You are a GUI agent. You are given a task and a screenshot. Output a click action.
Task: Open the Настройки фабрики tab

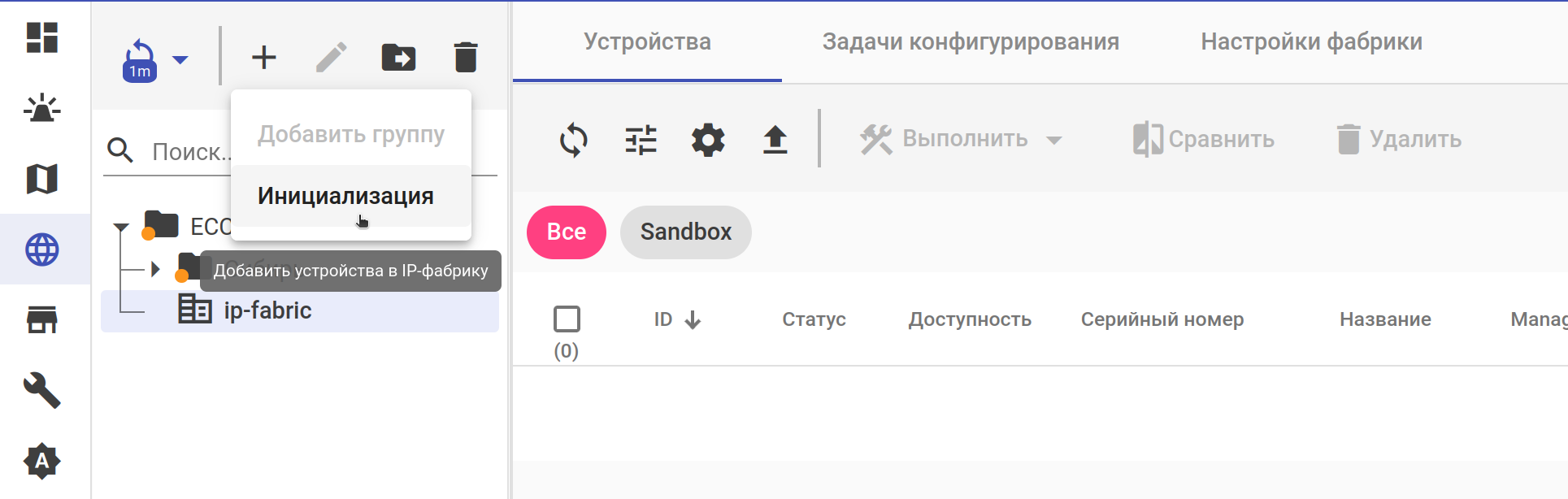[x=1311, y=42]
